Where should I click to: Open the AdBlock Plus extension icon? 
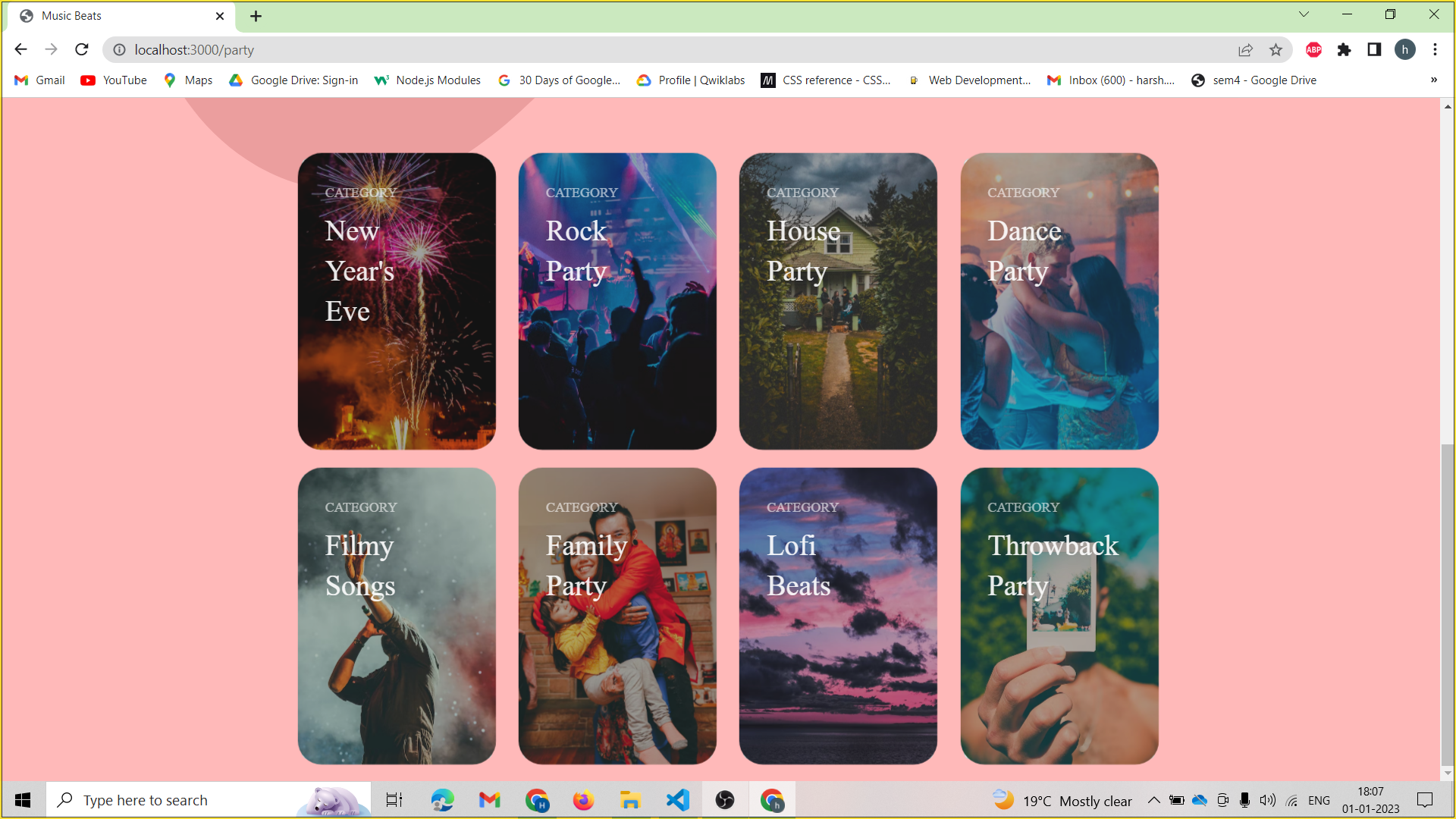[x=1313, y=50]
